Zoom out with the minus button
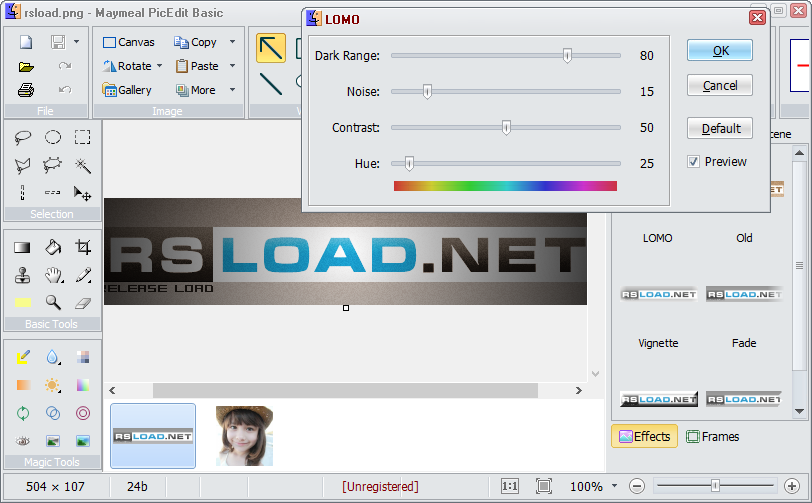The image size is (812, 503). 637,486
